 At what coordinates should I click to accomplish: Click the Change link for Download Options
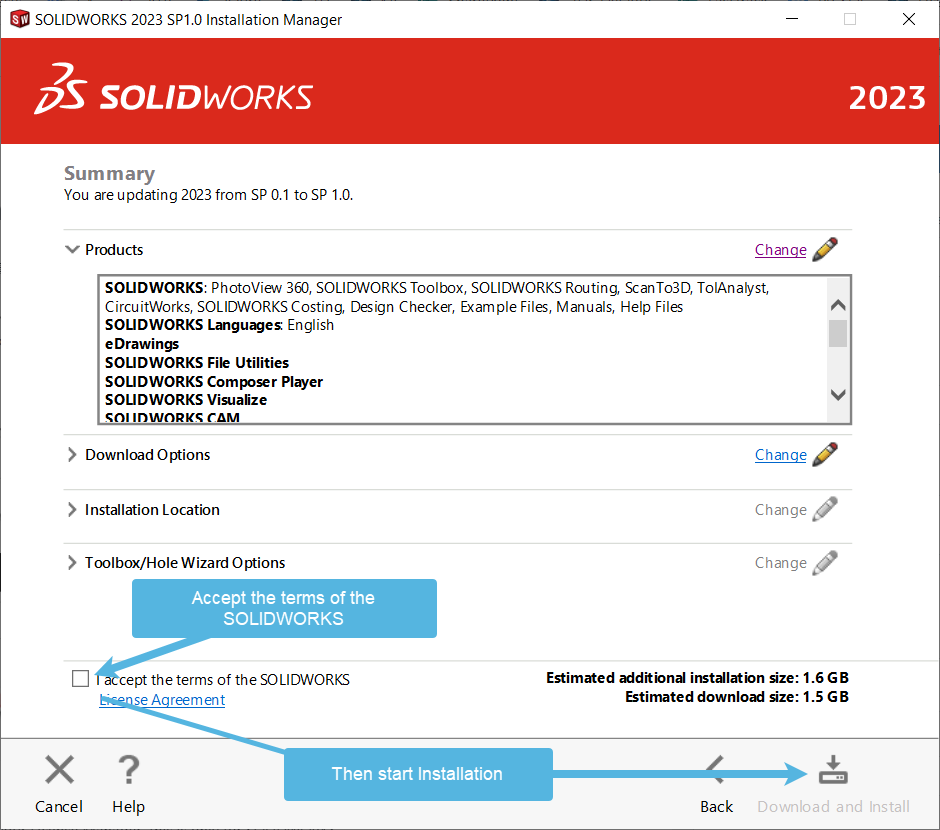[781, 455]
